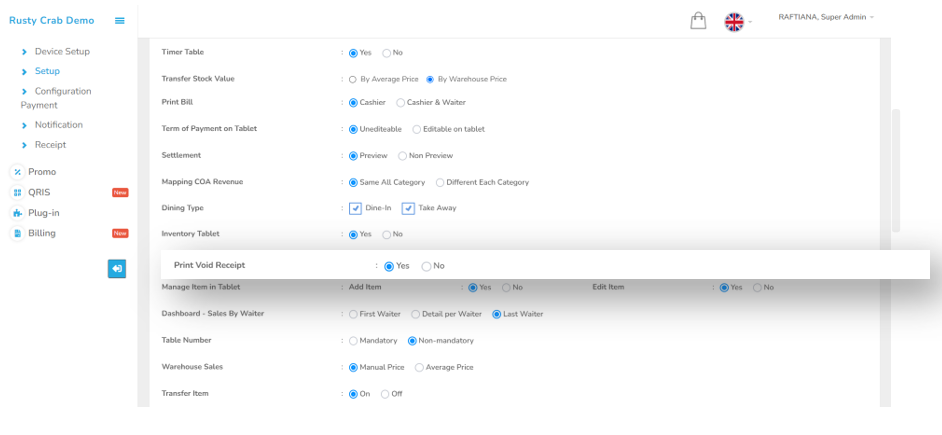The height and width of the screenshot is (435, 942).
Task: Click the Plug-in puzzle icon
Action: point(17,213)
